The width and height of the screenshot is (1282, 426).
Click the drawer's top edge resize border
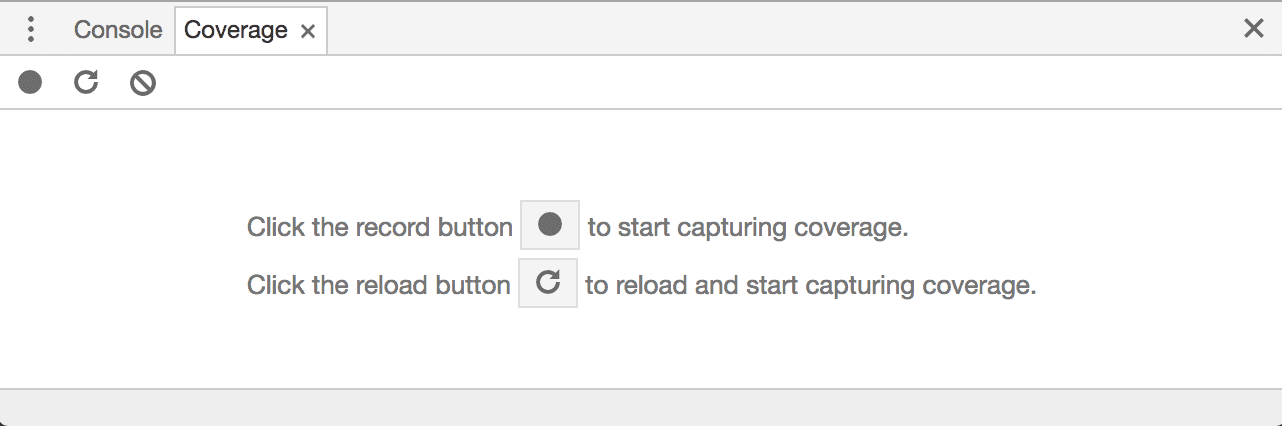[640, 2]
